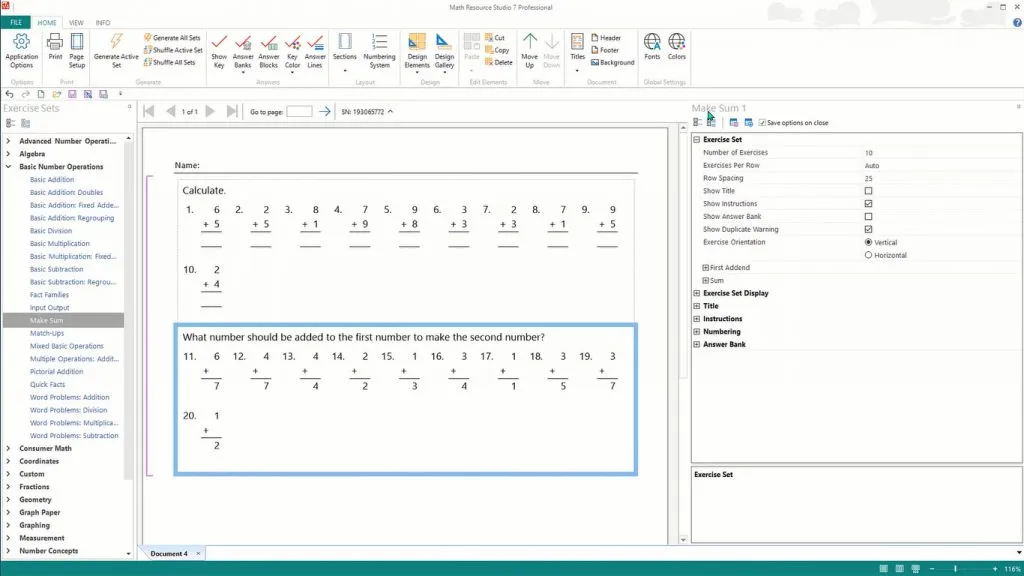Go to the first page

coord(148,112)
